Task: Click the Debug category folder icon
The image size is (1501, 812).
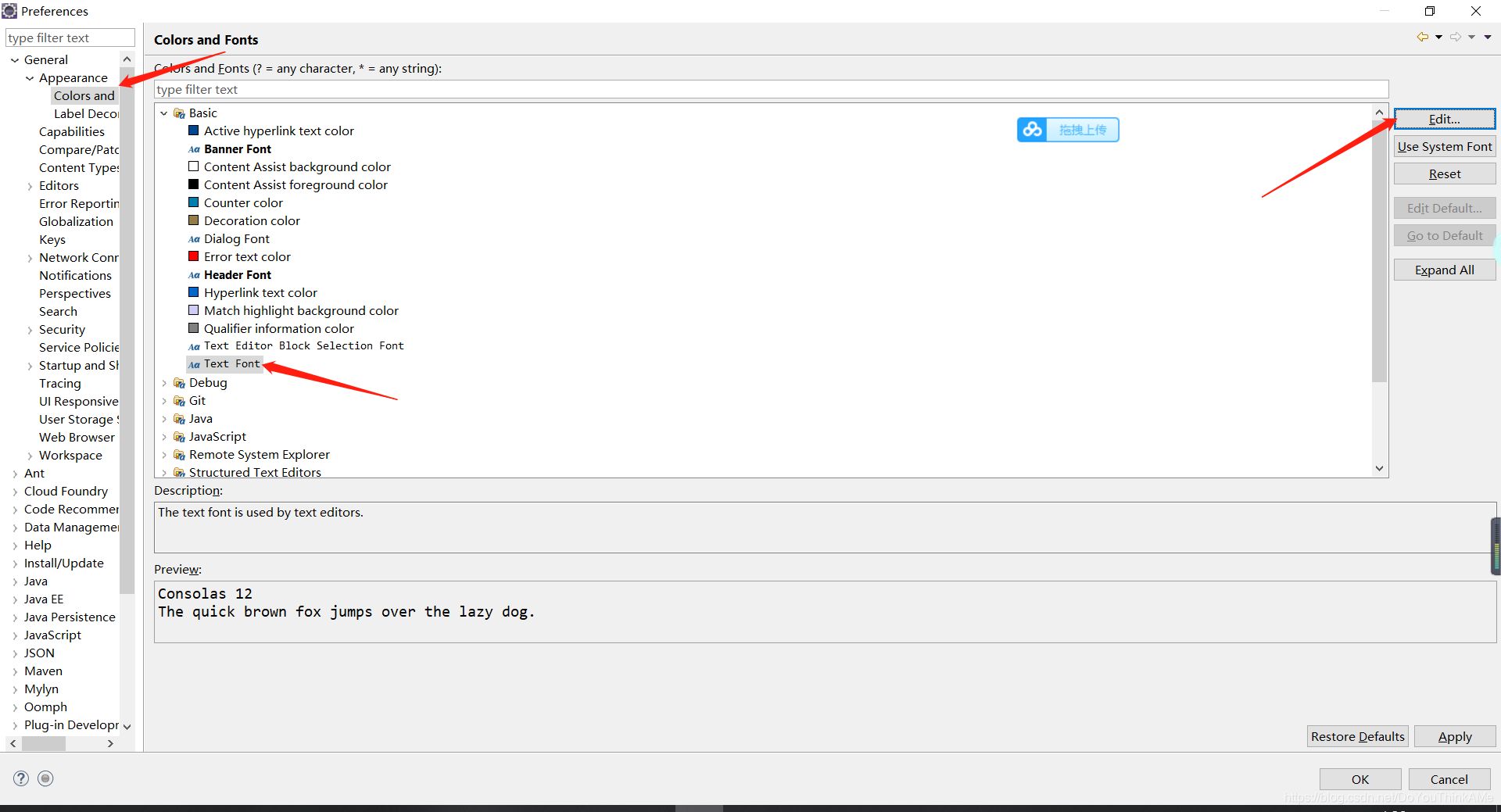Action: tap(179, 383)
